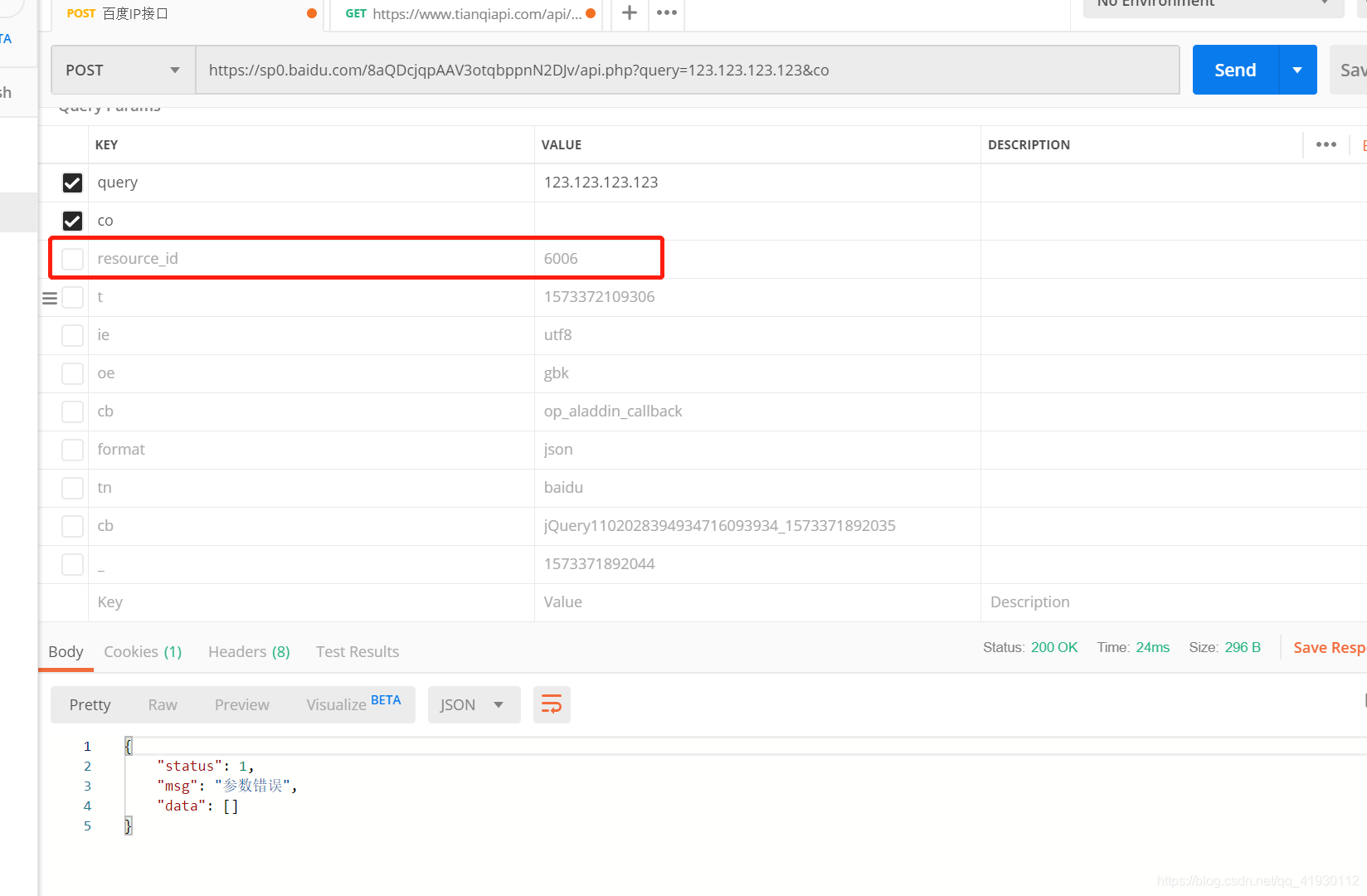Image resolution: width=1367 pixels, height=896 pixels.
Task: Select the Raw view tab
Action: (163, 704)
